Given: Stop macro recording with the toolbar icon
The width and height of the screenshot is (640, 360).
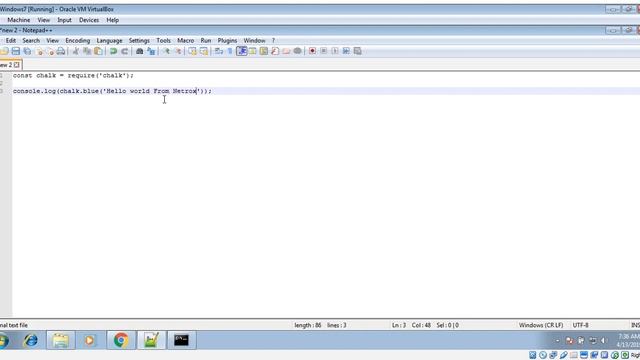Looking at the screenshot, I should tap(324, 51).
